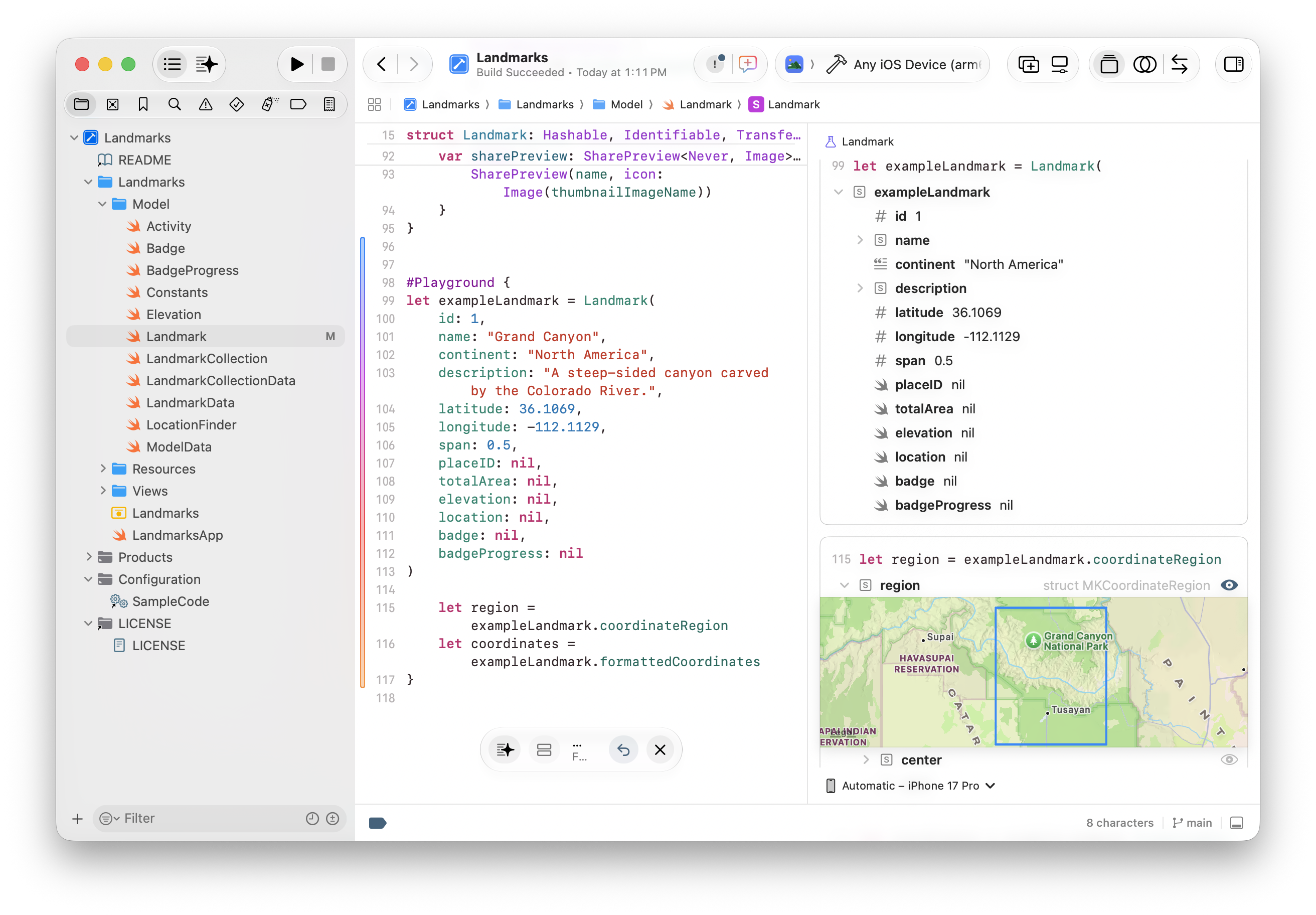Select the LandmarkCollection file

tap(206, 359)
